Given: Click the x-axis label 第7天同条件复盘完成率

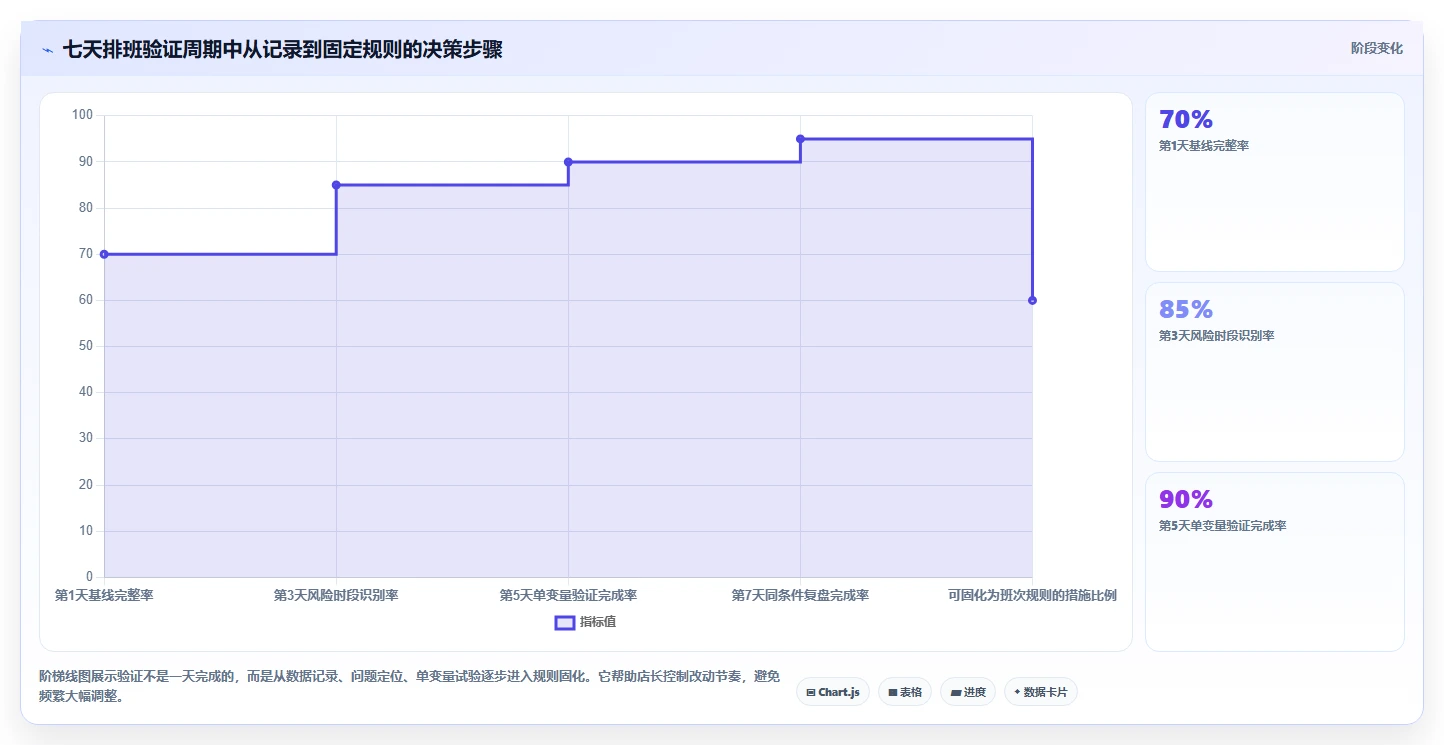Looking at the screenshot, I should [800, 595].
